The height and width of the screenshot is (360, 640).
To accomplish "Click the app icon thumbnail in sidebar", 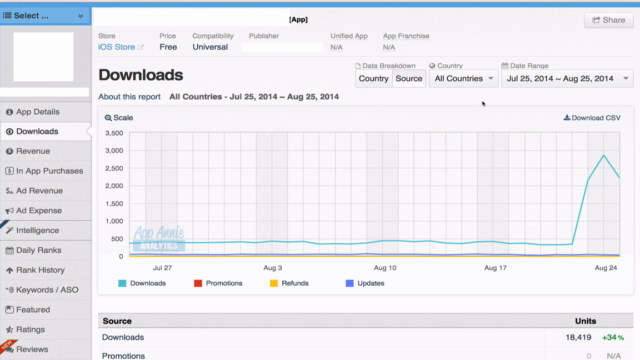I will pos(43,57).
